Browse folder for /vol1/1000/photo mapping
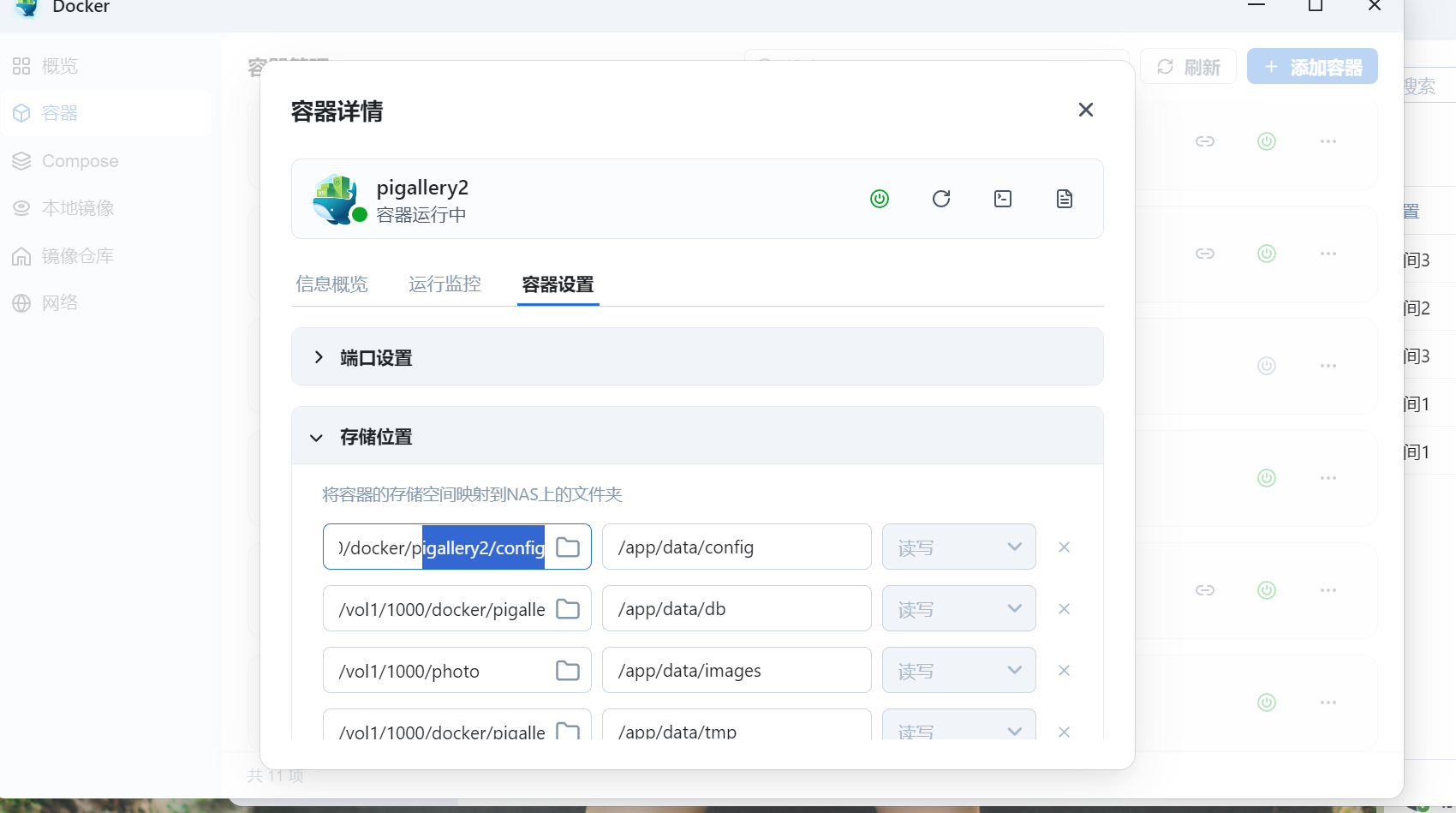Image resolution: width=1456 pixels, height=813 pixels. [568, 670]
